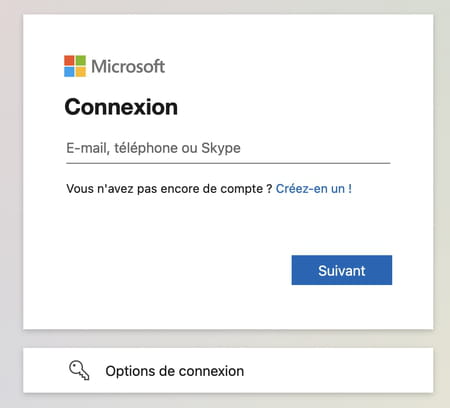450x408 pixels.
Task: Open the Créez-en un ! link
Action: pyautogui.click(x=314, y=189)
